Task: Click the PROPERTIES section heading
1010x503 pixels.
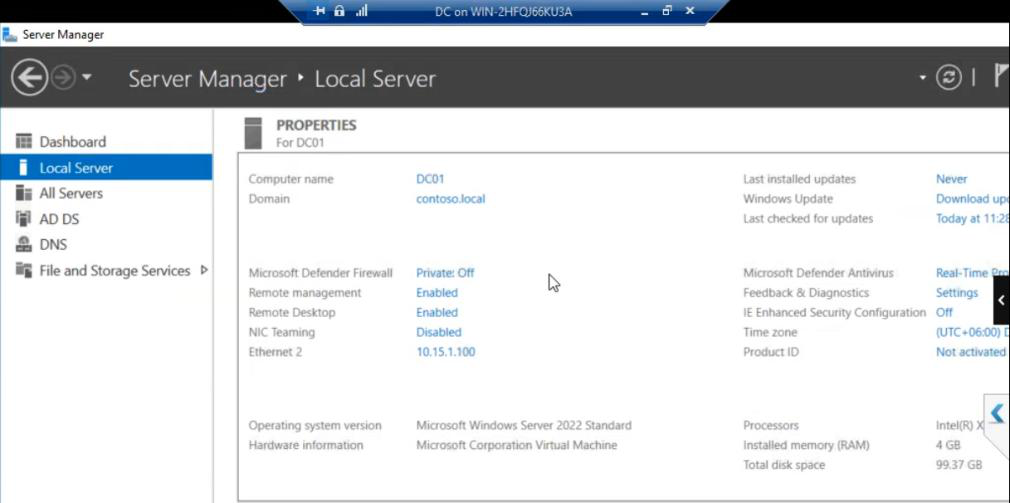Action: [x=316, y=126]
